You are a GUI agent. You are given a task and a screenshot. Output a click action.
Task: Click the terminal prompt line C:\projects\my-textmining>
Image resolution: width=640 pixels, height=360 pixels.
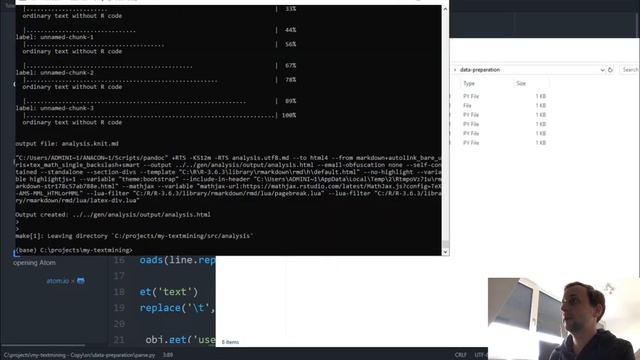(x=74, y=250)
